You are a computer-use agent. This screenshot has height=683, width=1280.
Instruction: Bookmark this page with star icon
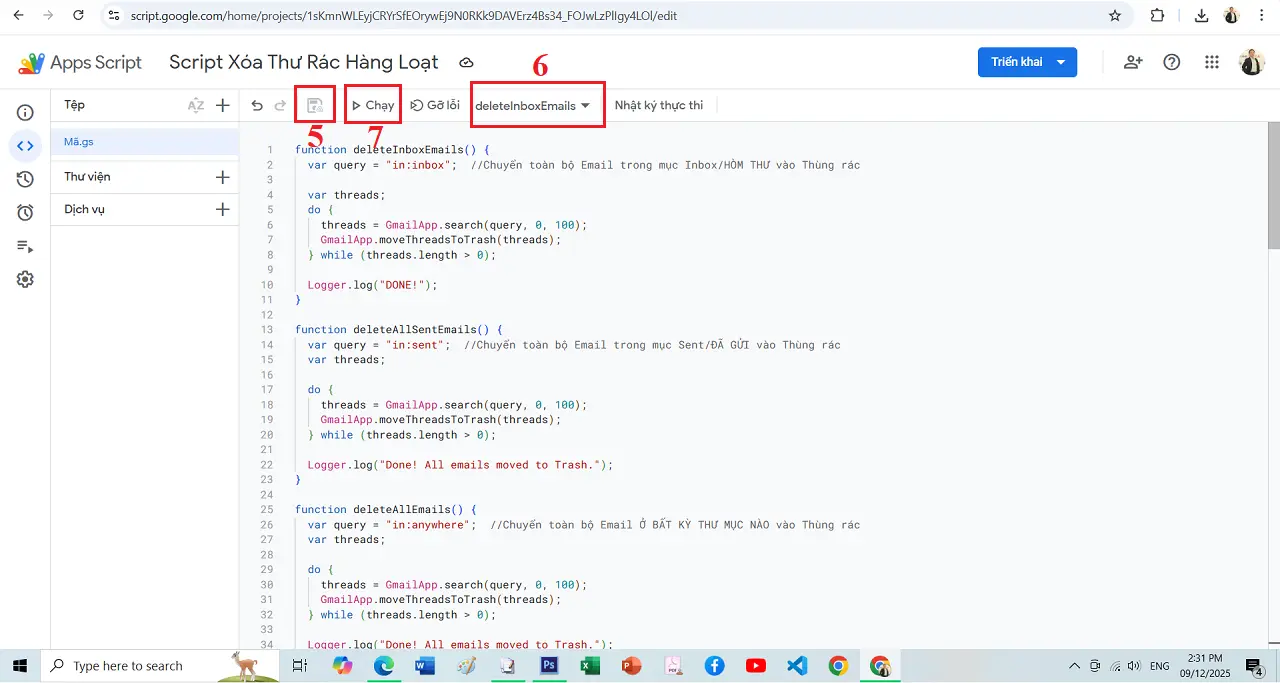point(1115,16)
